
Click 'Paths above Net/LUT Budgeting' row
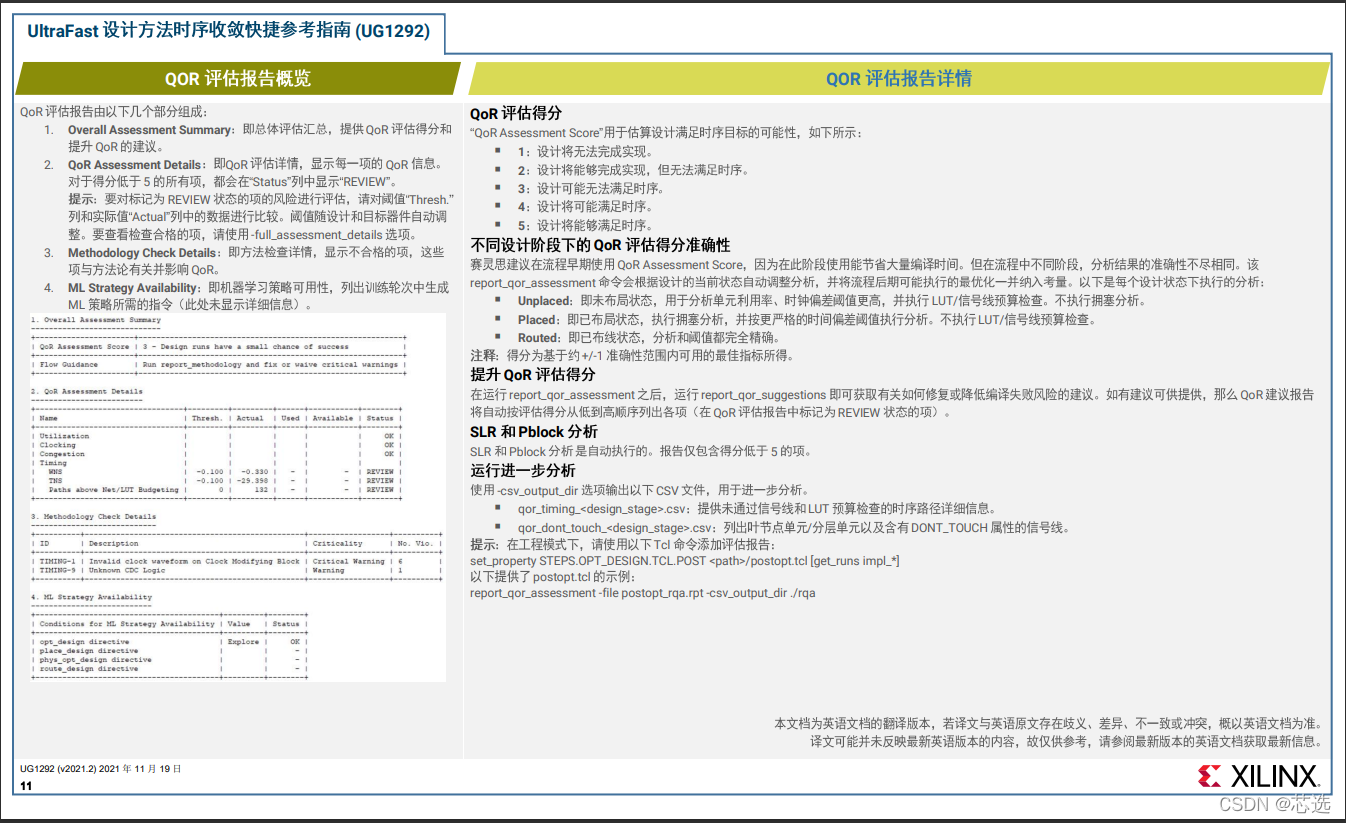[219, 490]
